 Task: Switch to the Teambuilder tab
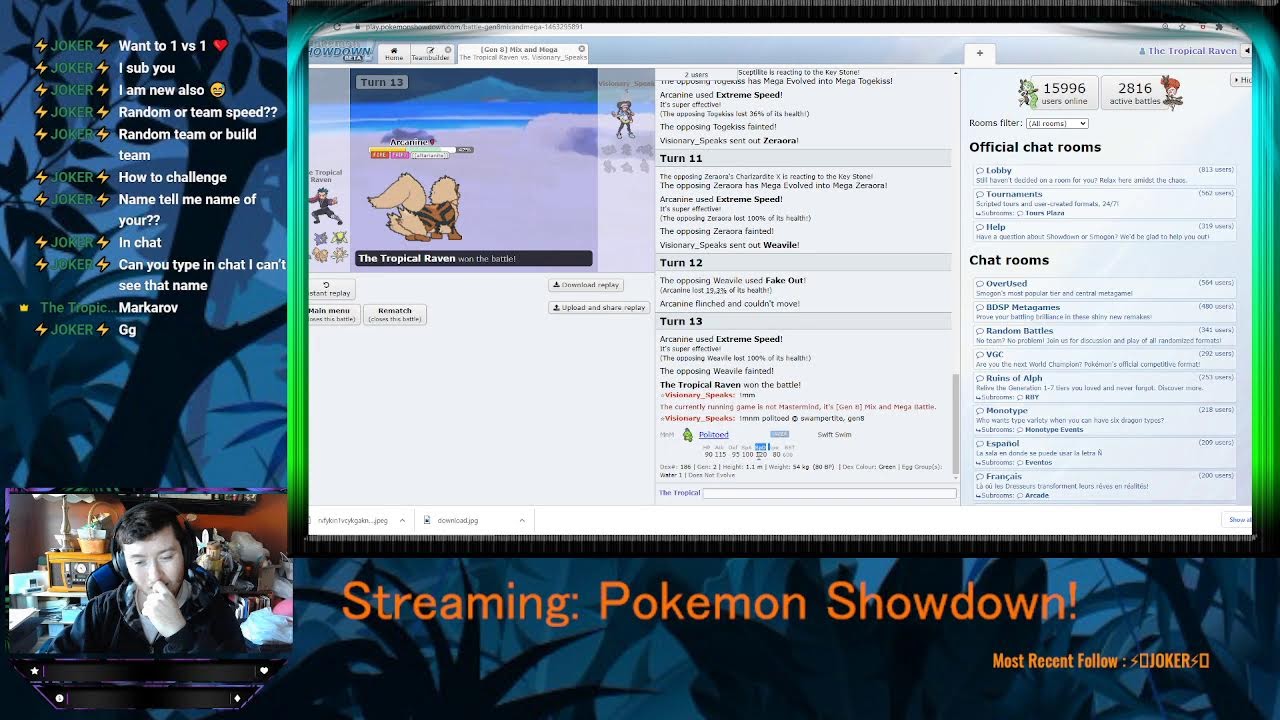tap(430, 53)
